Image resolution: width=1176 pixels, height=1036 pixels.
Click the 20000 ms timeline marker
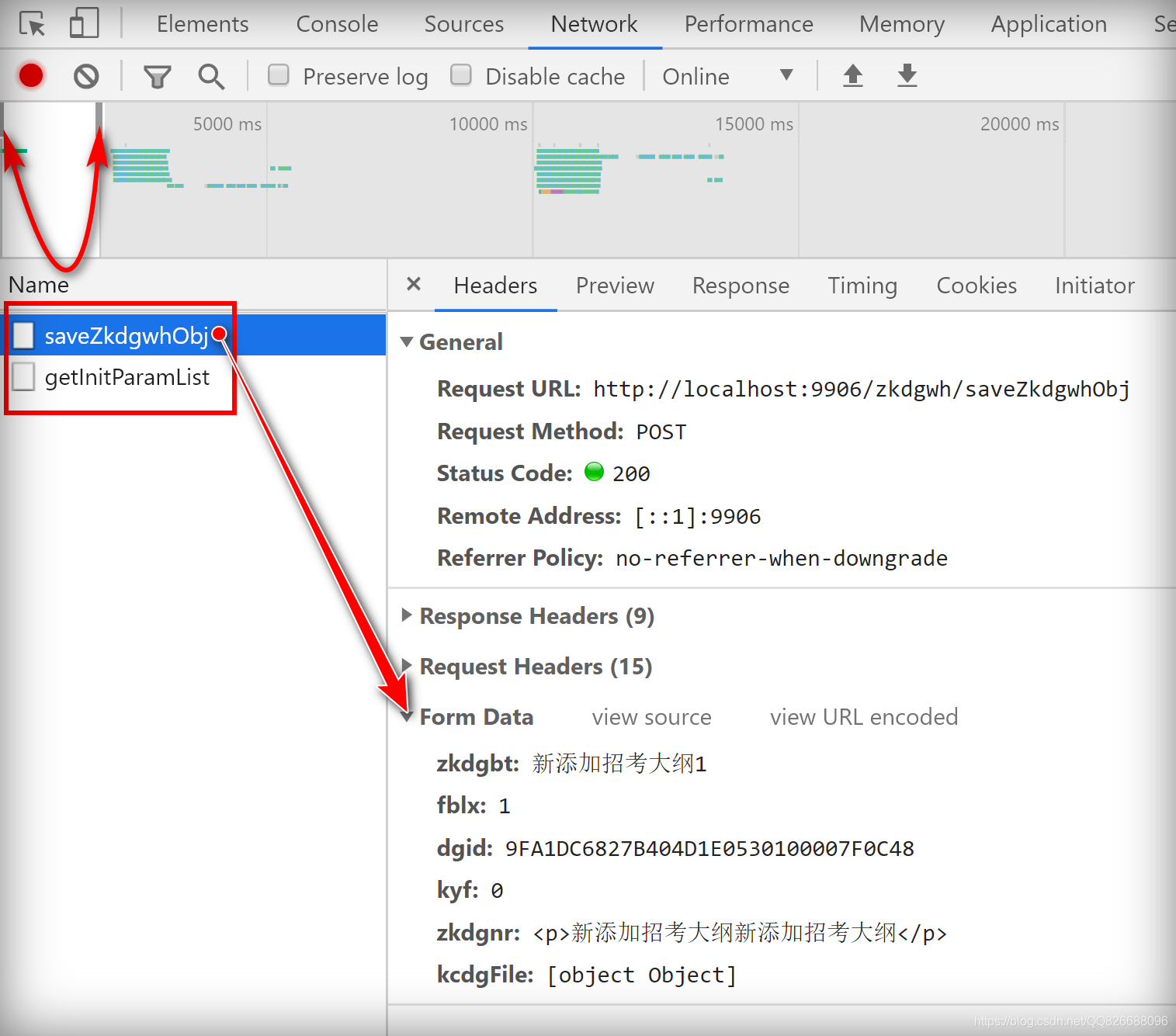(x=1019, y=124)
